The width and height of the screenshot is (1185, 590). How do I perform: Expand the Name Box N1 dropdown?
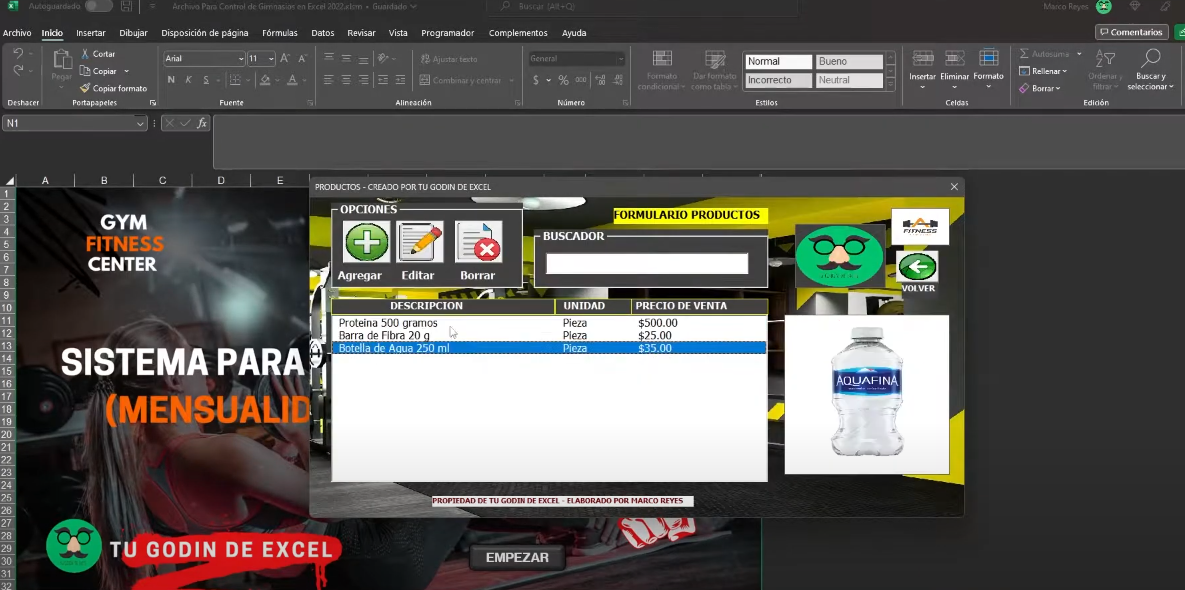click(x=140, y=123)
